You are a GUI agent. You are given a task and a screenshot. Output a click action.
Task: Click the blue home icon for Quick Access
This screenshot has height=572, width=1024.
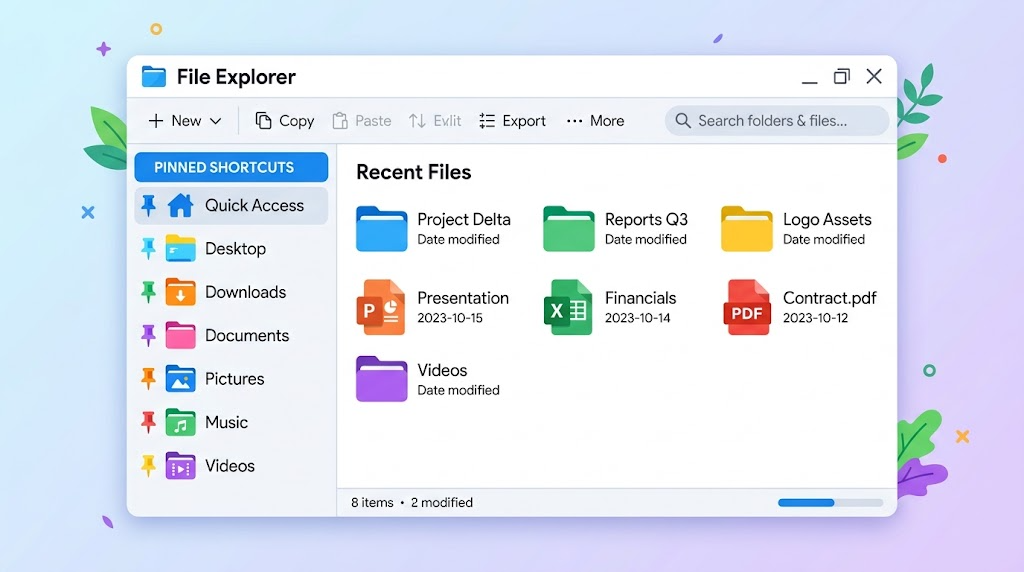pos(180,205)
